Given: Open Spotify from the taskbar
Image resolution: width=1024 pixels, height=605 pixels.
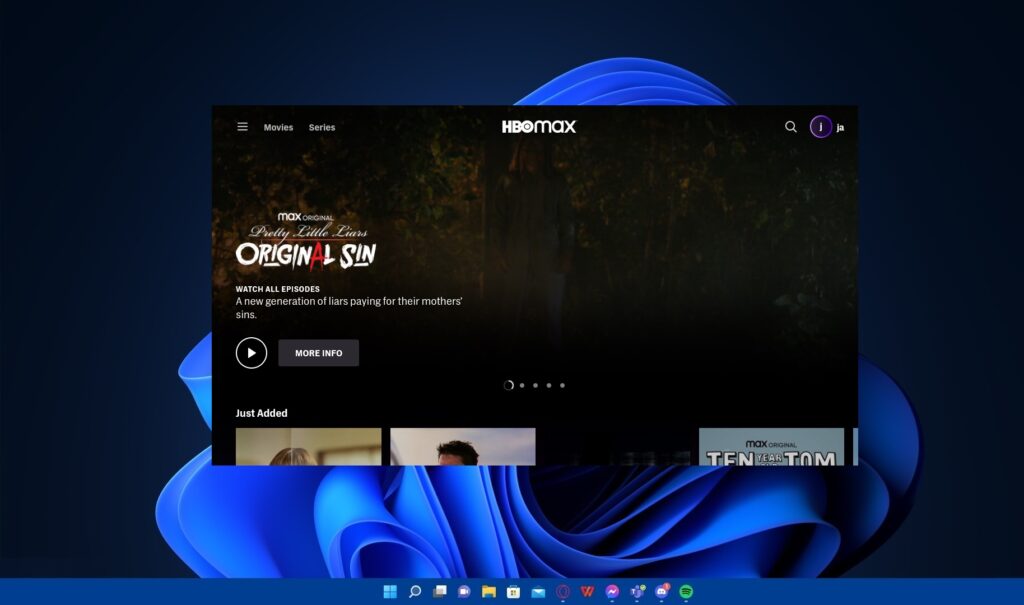Looking at the screenshot, I should (x=686, y=592).
